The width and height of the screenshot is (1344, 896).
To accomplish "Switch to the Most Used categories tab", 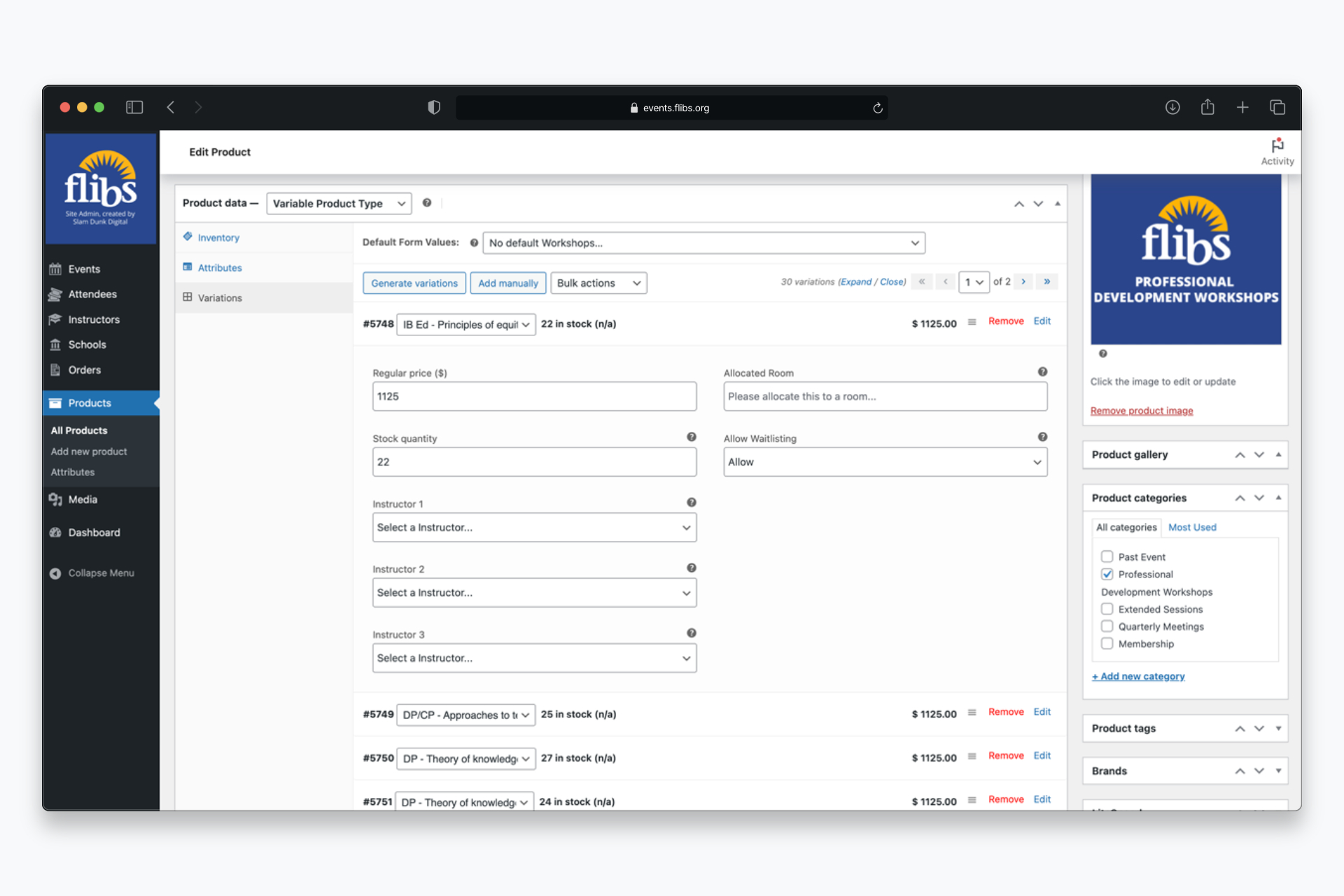I will [x=1191, y=527].
